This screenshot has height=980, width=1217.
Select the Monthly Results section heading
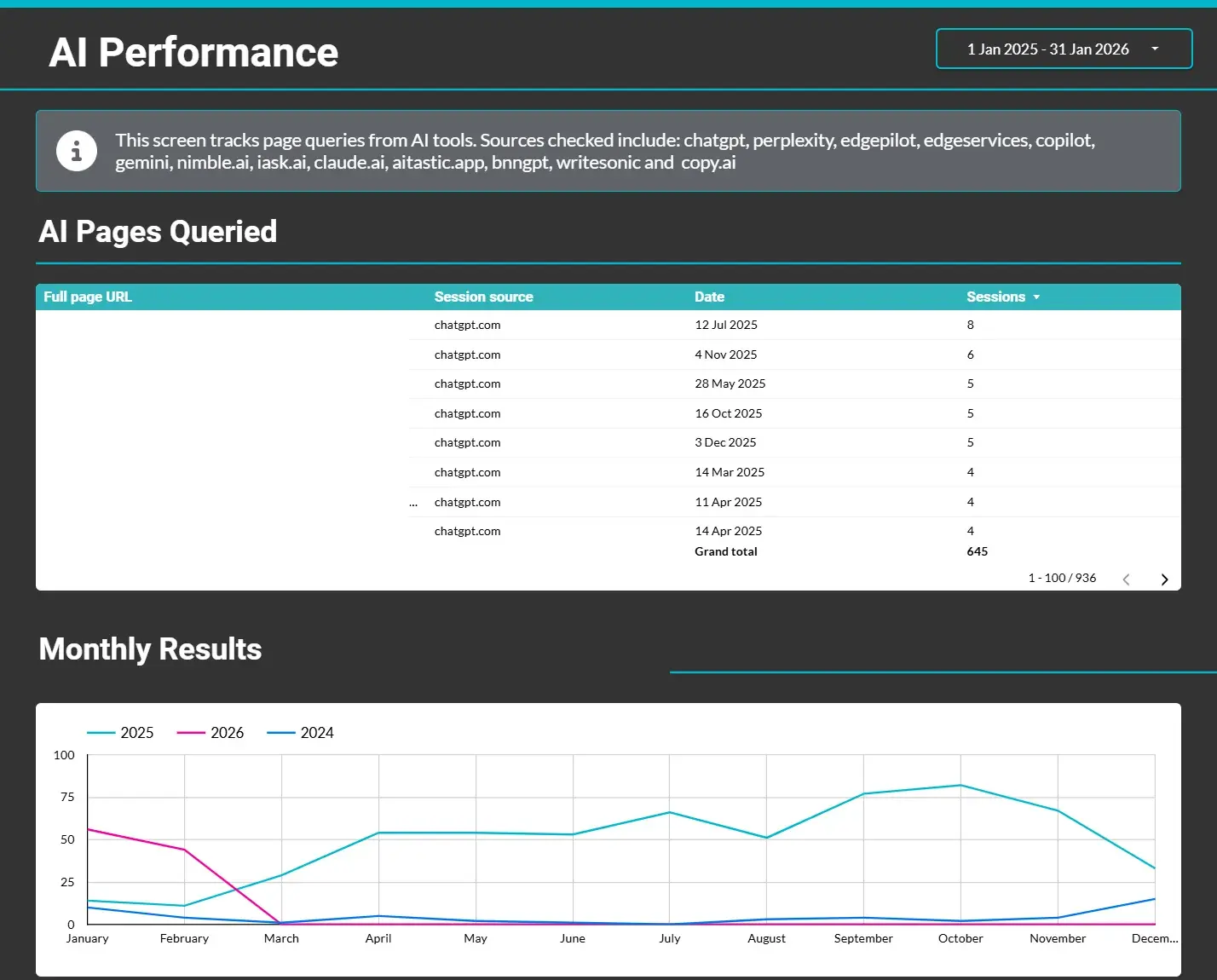(x=150, y=649)
